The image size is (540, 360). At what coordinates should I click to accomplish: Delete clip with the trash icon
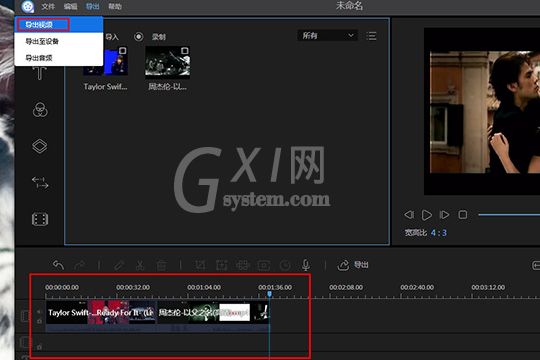(x=161, y=265)
